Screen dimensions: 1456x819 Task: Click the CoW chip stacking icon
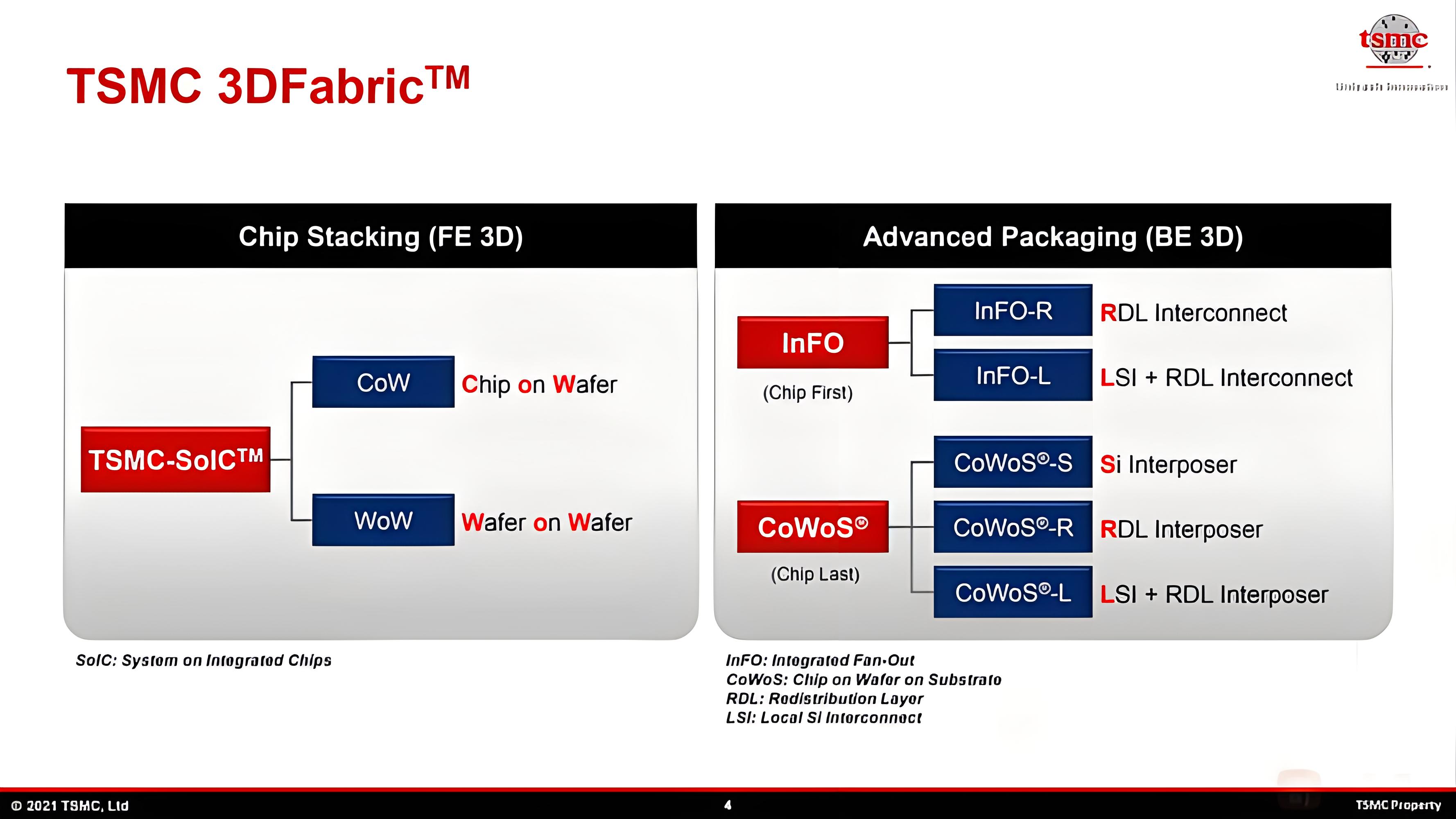(382, 382)
